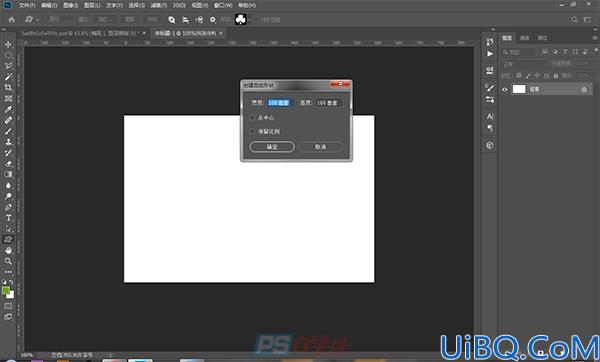600x362 pixels.
Task: Toggle the type layer filter icon
Action: coord(565,52)
